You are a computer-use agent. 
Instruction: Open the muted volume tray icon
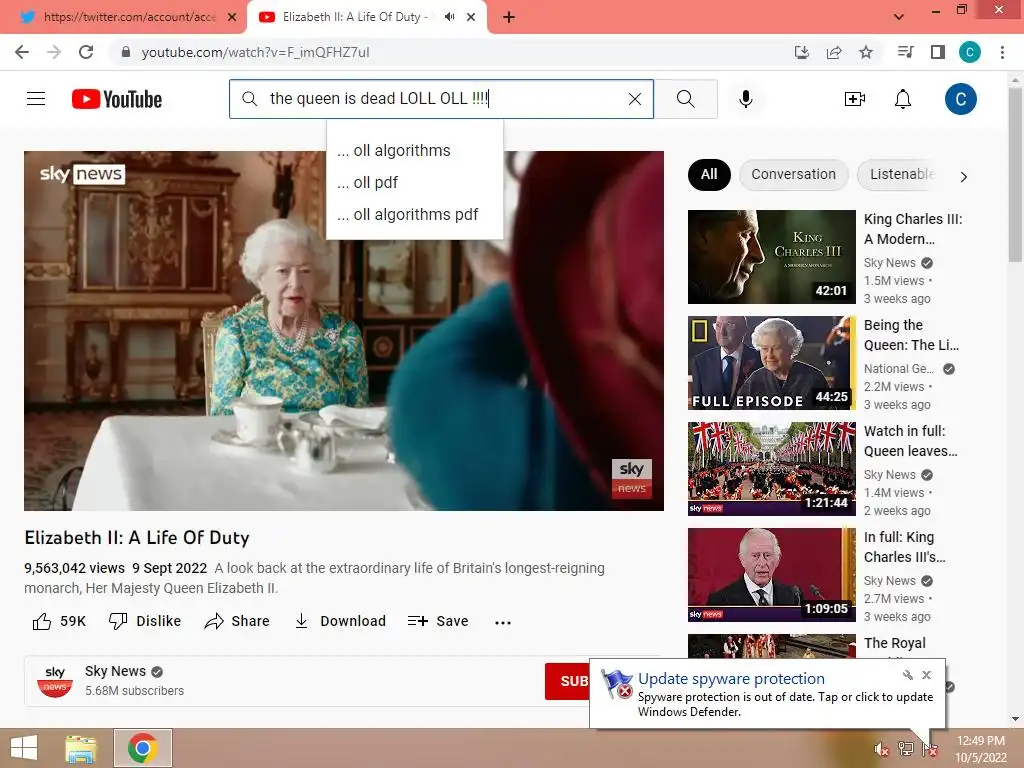(881, 750)
